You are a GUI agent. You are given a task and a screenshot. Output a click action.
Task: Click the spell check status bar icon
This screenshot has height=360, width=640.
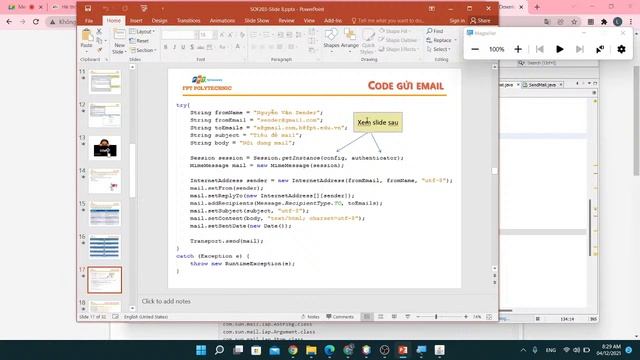(x=116, y=317)
